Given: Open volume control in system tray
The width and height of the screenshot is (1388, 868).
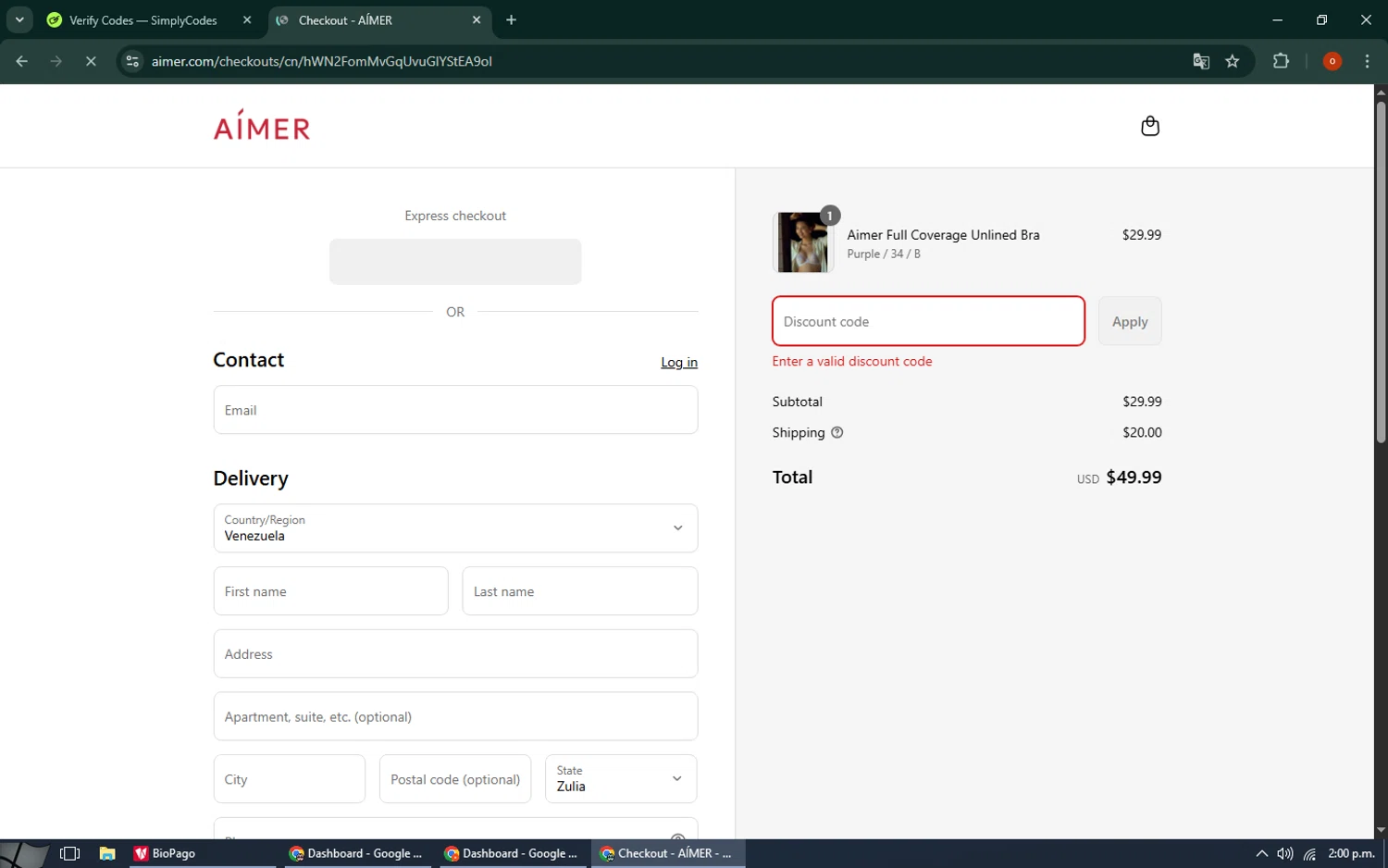Looking at the screenshot, I should pyautogui.click(x=1285, y=853).
